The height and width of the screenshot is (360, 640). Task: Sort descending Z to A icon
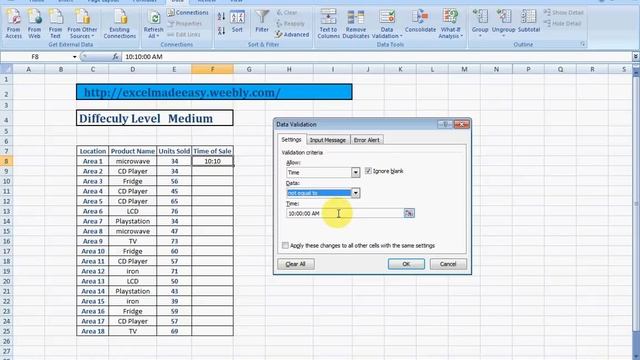(x=222, y=31)
